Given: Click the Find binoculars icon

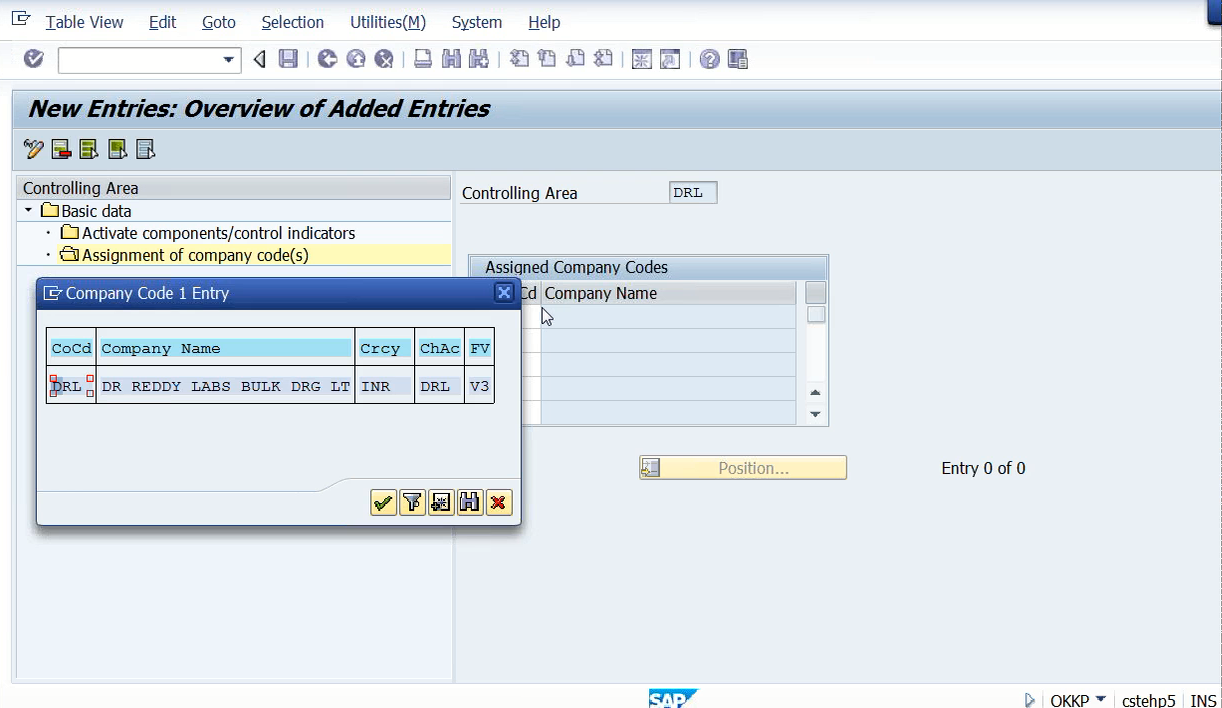Looking at the screenshot, I should [x=451, y=60].
